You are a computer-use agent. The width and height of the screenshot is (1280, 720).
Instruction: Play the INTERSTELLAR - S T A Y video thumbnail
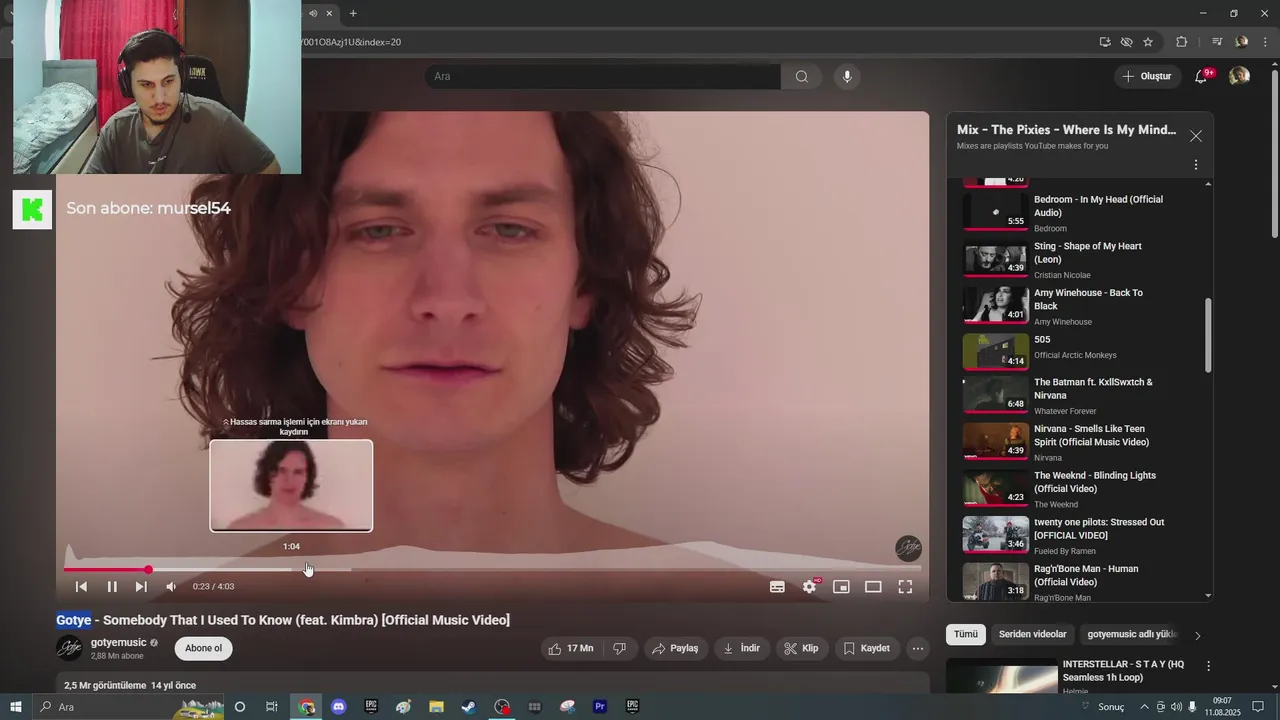point(1001,676)
